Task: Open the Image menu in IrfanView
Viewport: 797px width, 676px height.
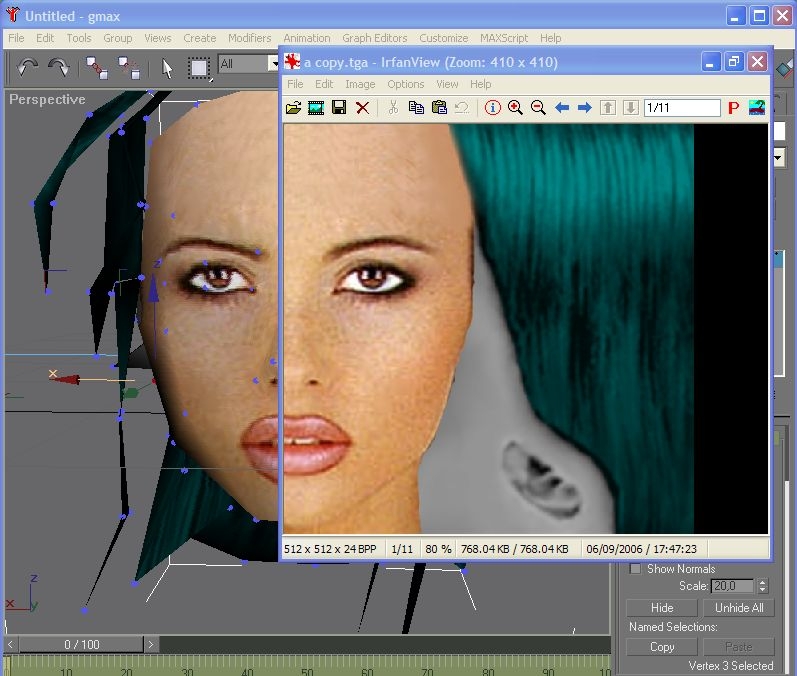Action: (x=360, y=84)
